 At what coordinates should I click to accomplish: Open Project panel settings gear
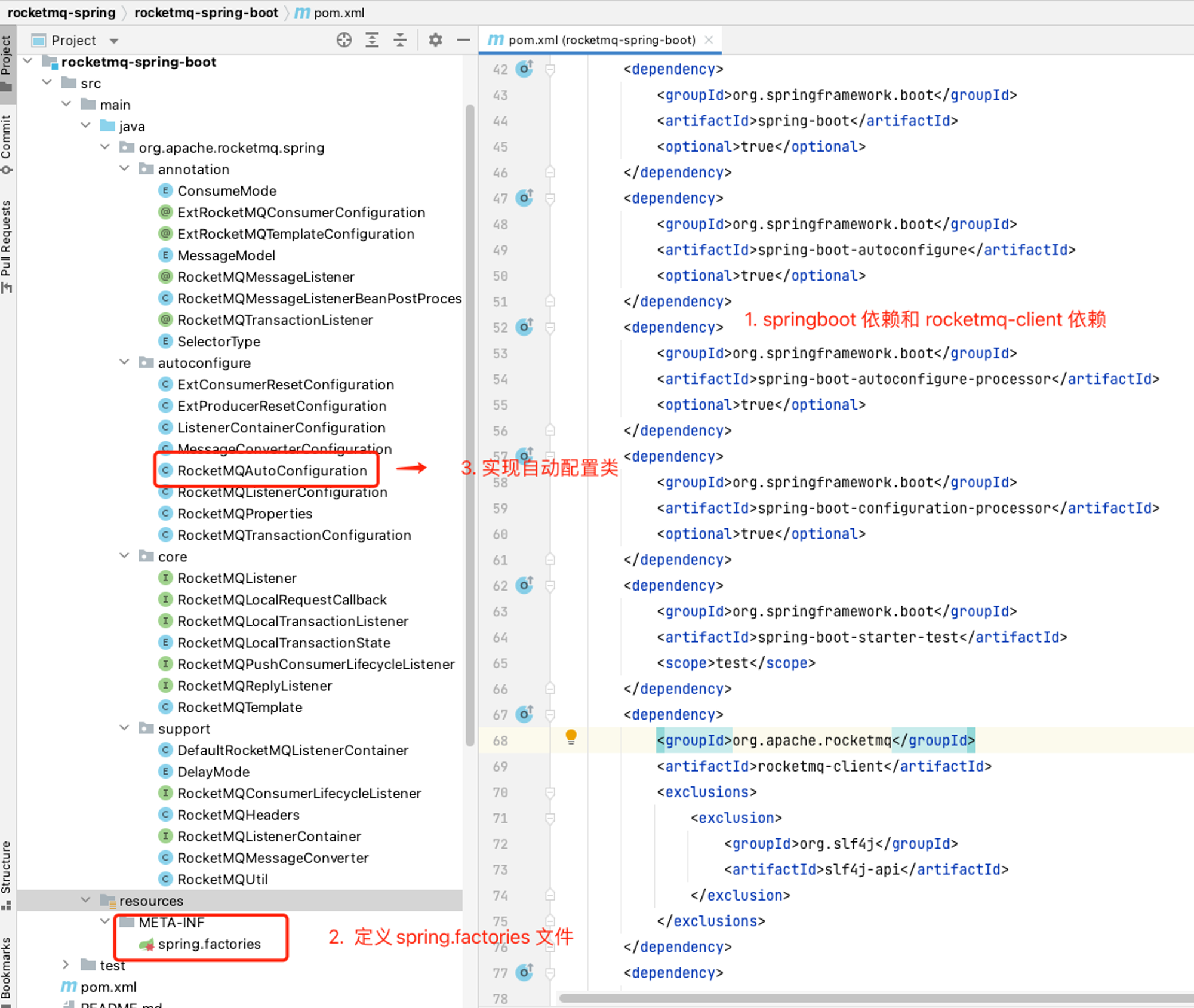pos(435,40)
